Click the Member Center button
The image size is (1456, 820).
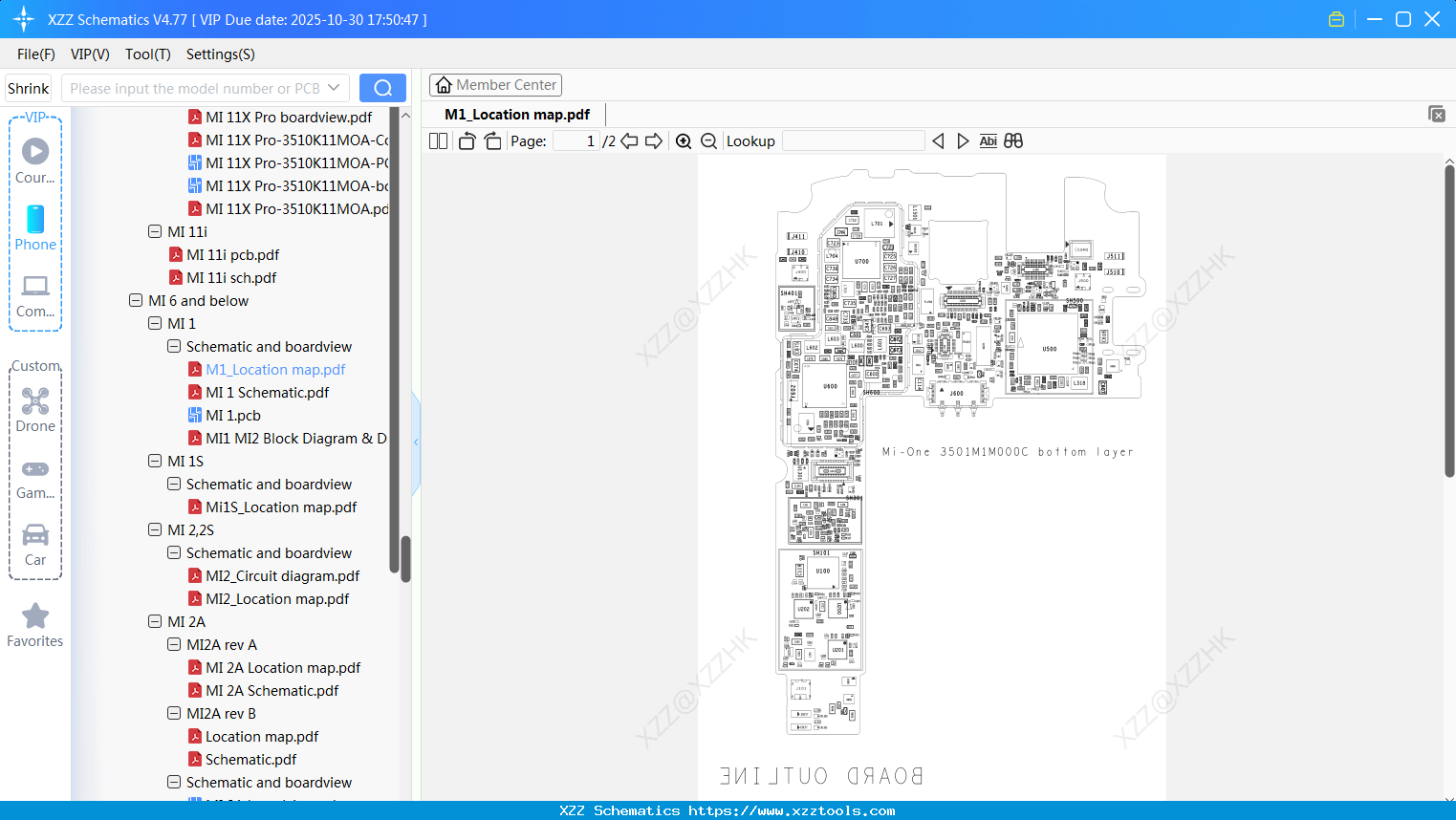pyautogui.click(x=495, y=84)
